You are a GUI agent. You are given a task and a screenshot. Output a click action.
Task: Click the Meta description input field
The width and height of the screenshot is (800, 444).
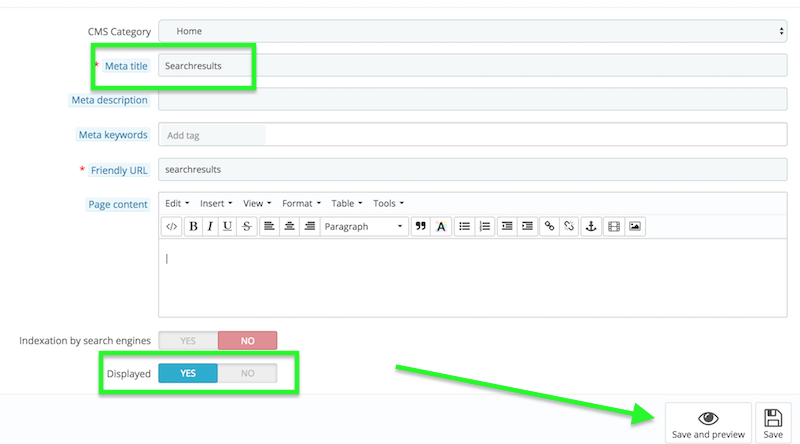[x=472, y=100]
